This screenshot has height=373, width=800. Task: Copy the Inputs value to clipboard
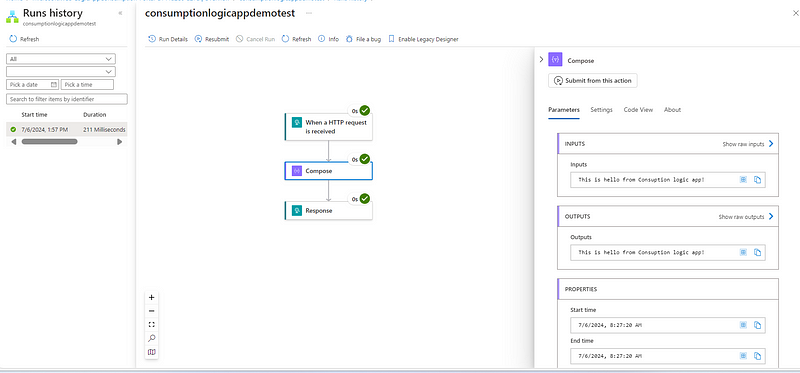click(x=758, y=180)
